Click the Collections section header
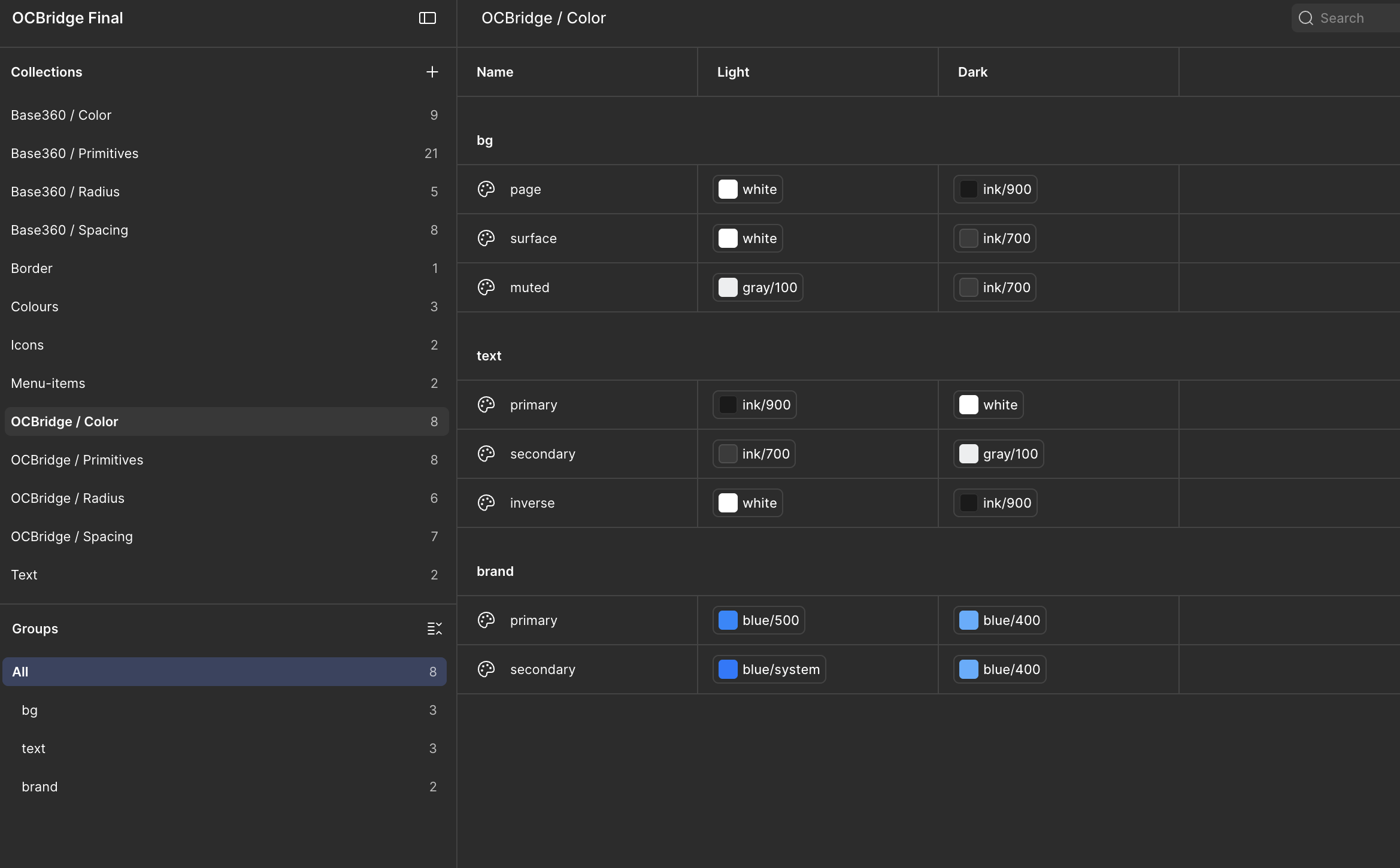This screenshot has width=1400, height=868. pos(46,72)
